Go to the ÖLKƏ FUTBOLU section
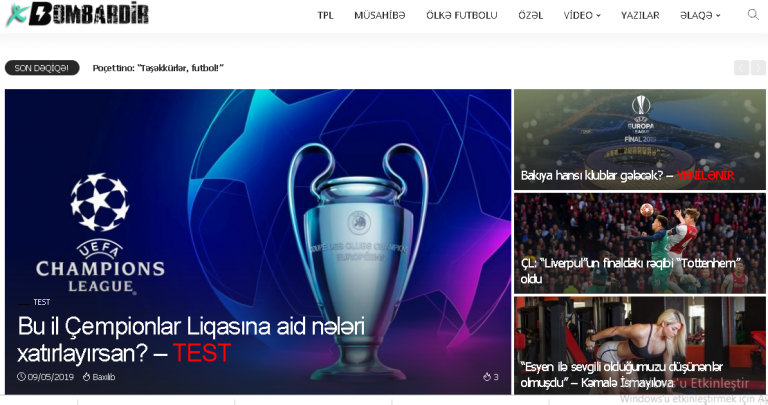 461,15
